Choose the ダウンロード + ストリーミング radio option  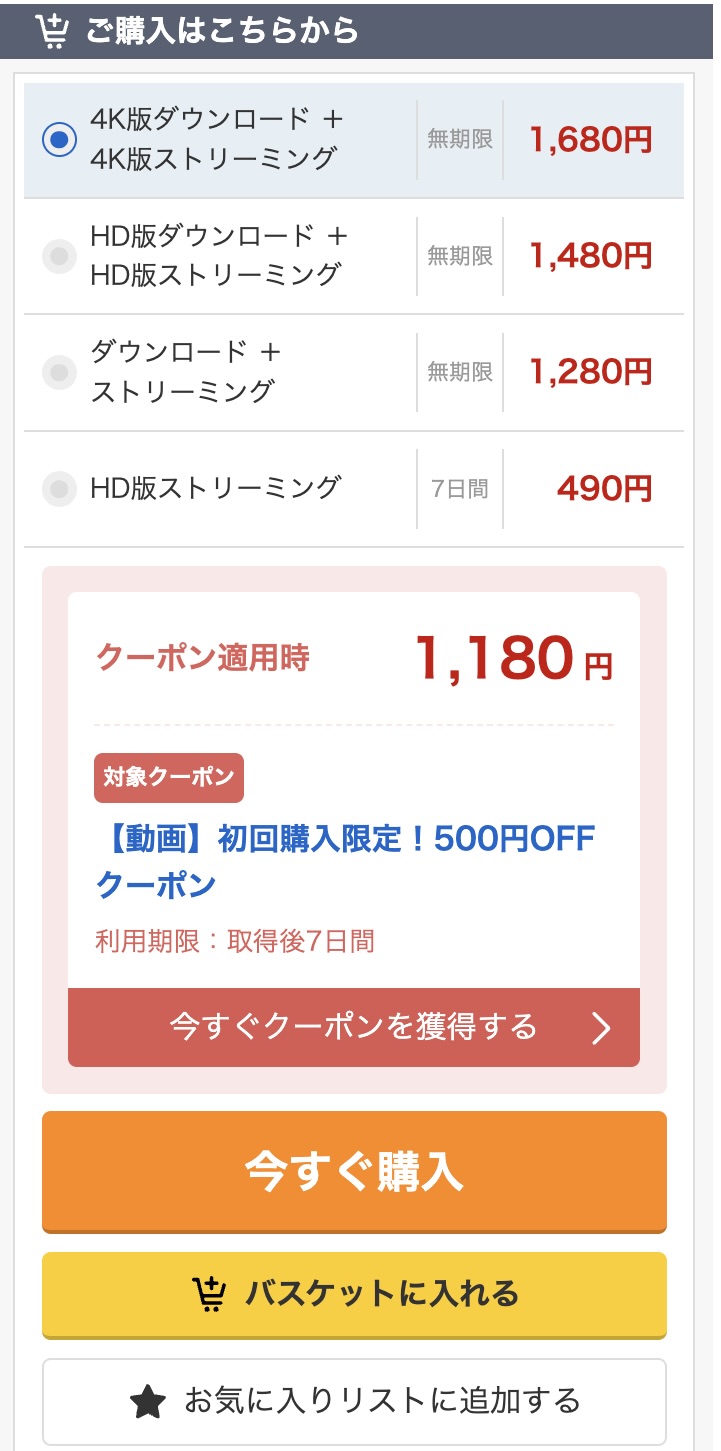pos(59,373)
